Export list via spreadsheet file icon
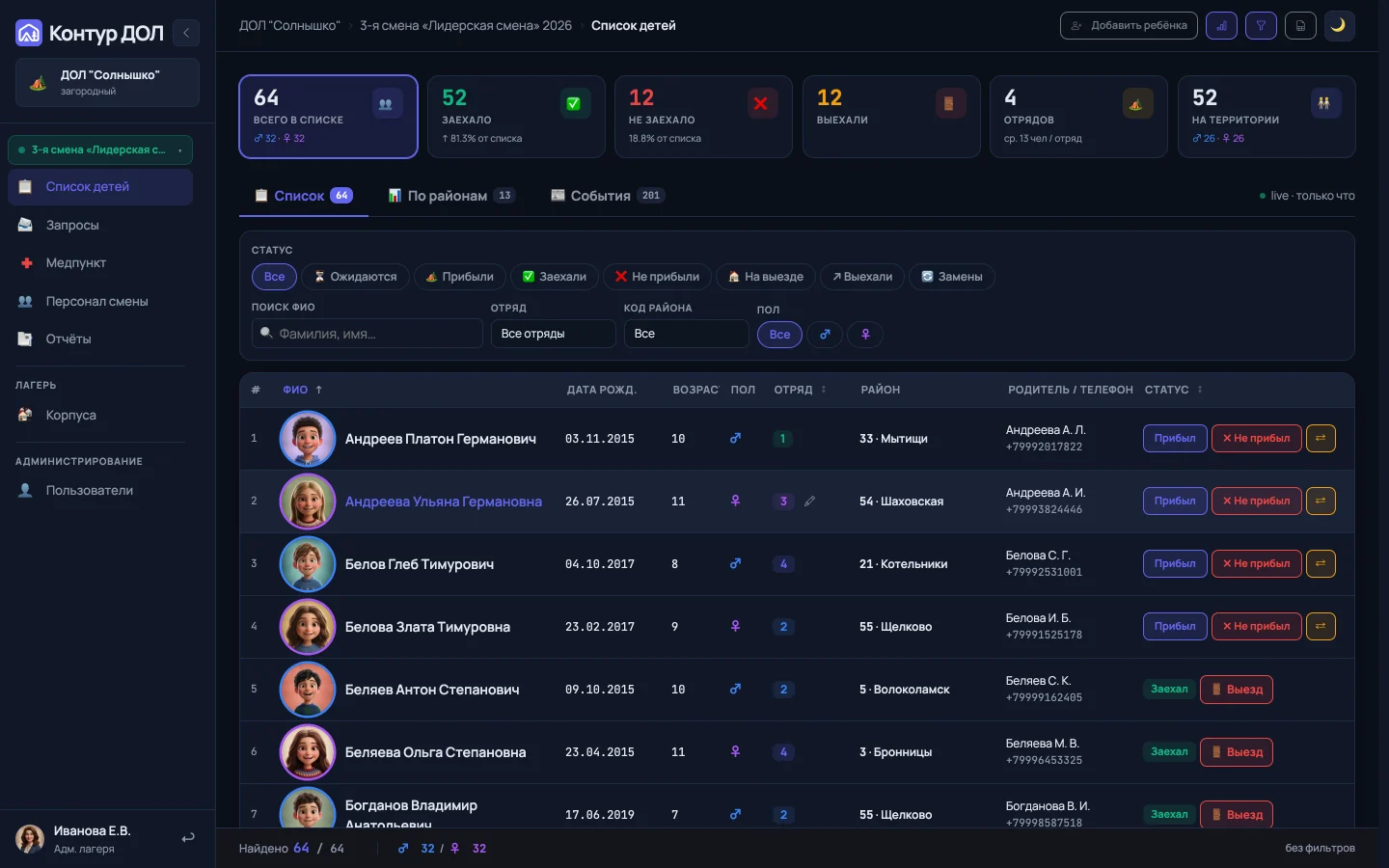Viewport: 1389px width, 868px height. (x=1300, y=26)
